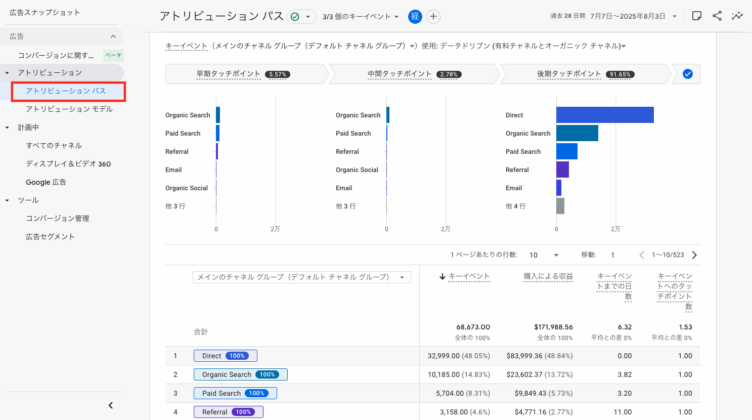
Task: Collapse the left navigation sidebar
Action: pos(110,405)
